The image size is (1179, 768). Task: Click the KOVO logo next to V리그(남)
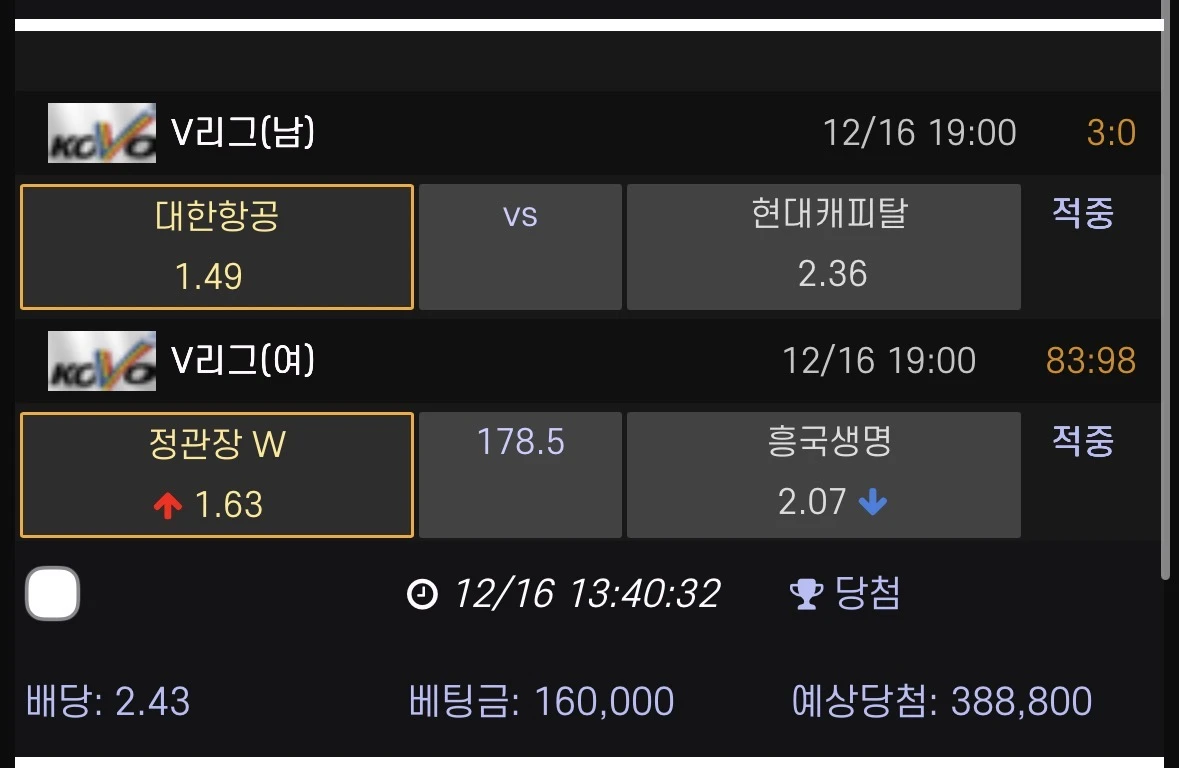(101, 131)
